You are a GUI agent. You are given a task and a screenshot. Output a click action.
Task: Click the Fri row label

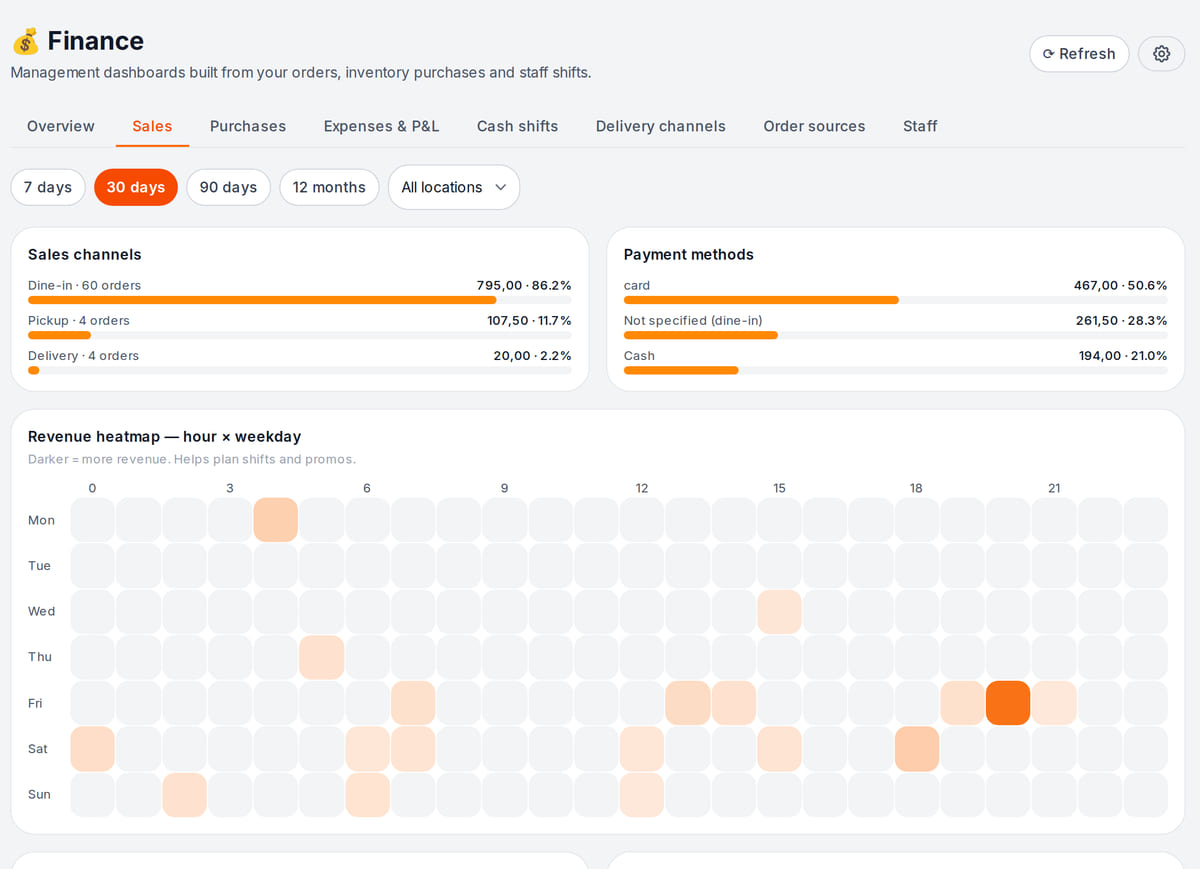click(35, 703)
